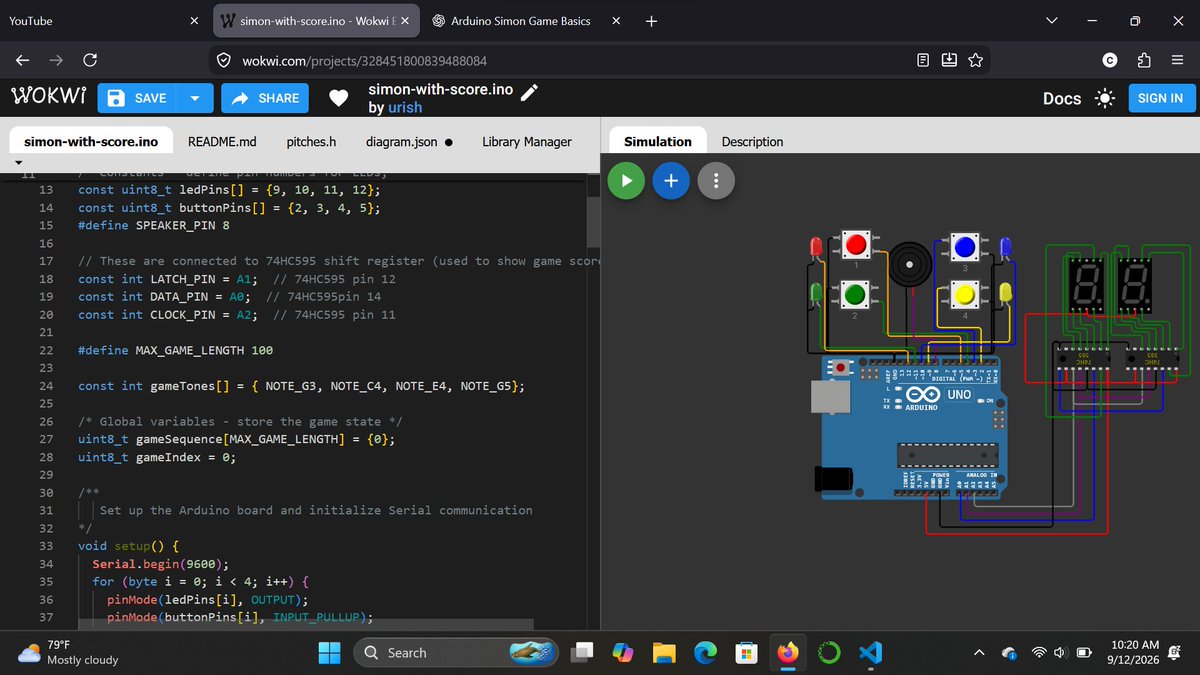Open the Docs page
Screen dimensions: 1200x675
click(x=1062, y=98)
